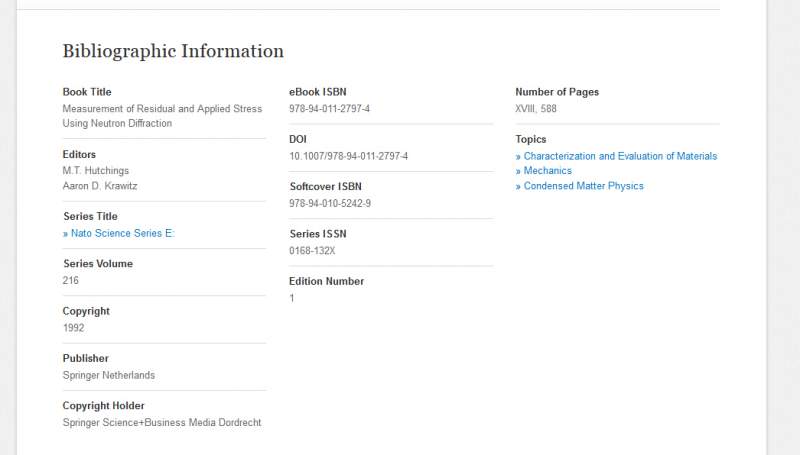Click copyright holder Springer Science+Business Media Dordrecht

pyautogui.click(x=162, y=423)
